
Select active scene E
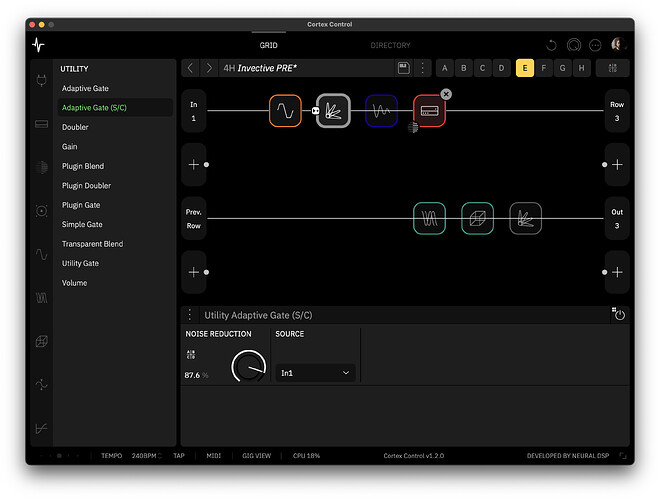pyautogui.click(x=525, y=68)
